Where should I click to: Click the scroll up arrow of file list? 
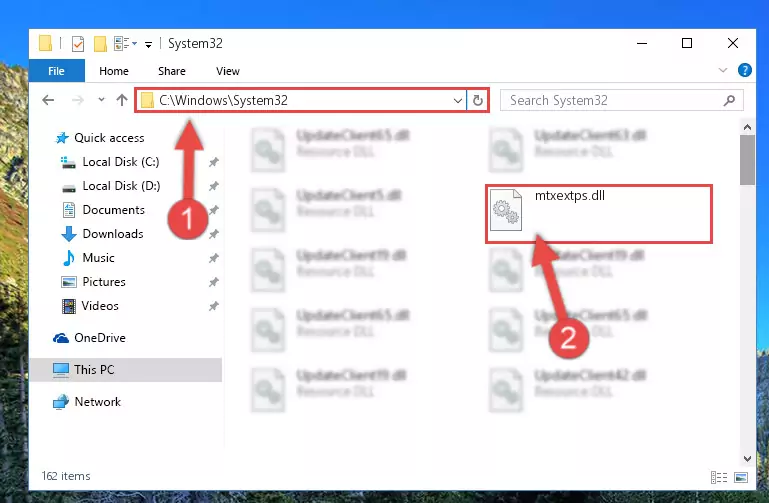pyautogui.click(x=747, y=127)
